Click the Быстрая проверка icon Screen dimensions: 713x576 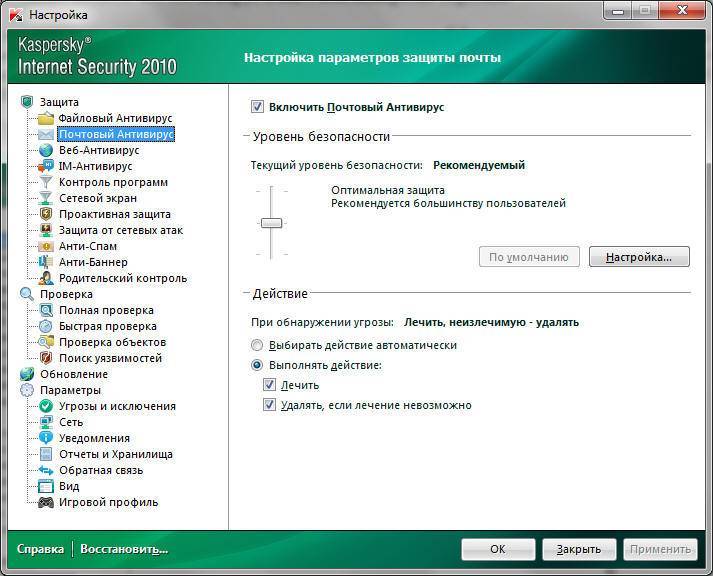(x=45, y=326)
